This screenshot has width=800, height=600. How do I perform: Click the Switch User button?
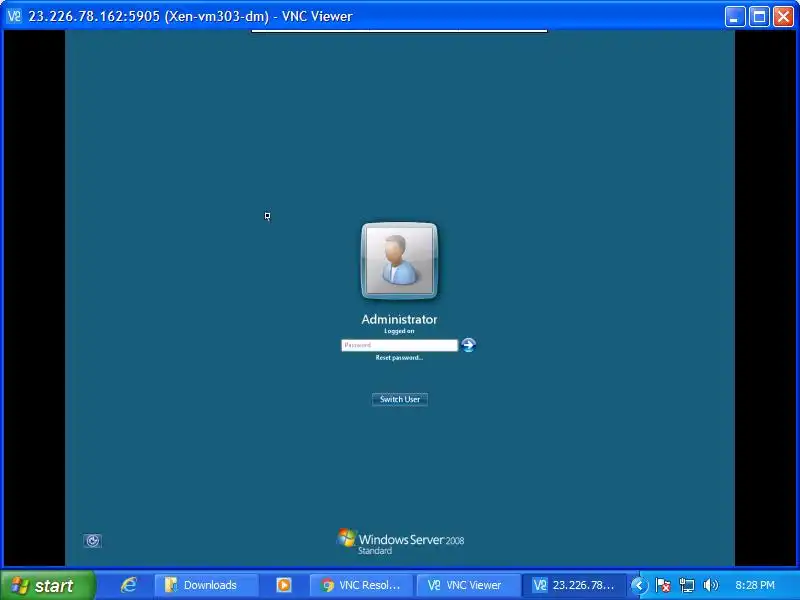tap(400, 399)
